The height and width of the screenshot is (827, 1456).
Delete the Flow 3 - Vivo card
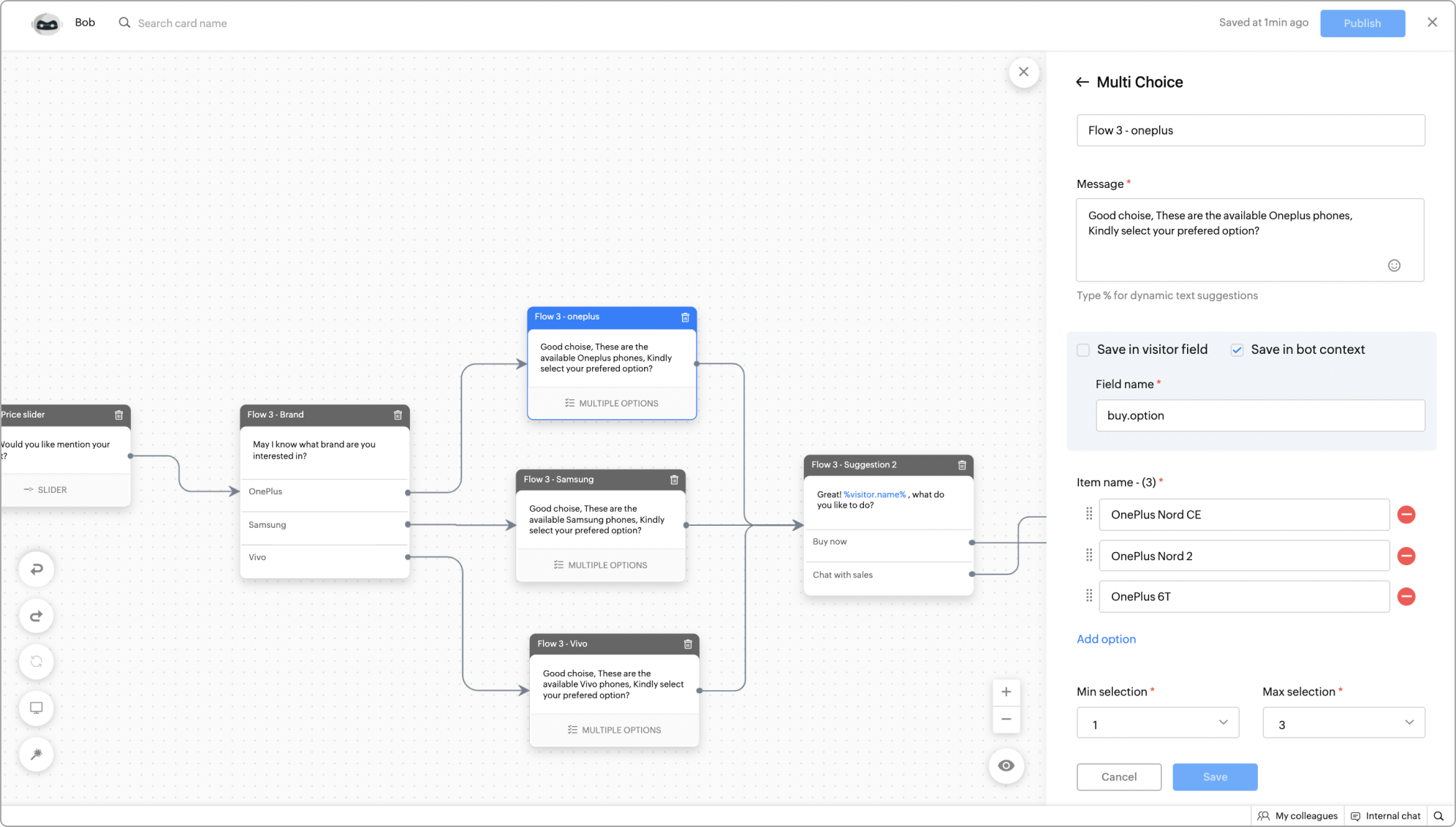click(x=688, y=644)
